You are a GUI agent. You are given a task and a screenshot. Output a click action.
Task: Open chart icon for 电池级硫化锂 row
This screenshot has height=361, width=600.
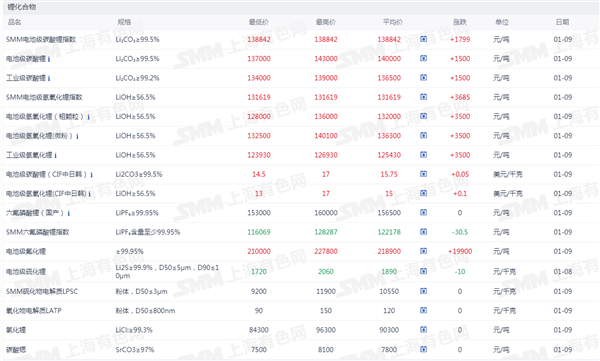(423, 271)
